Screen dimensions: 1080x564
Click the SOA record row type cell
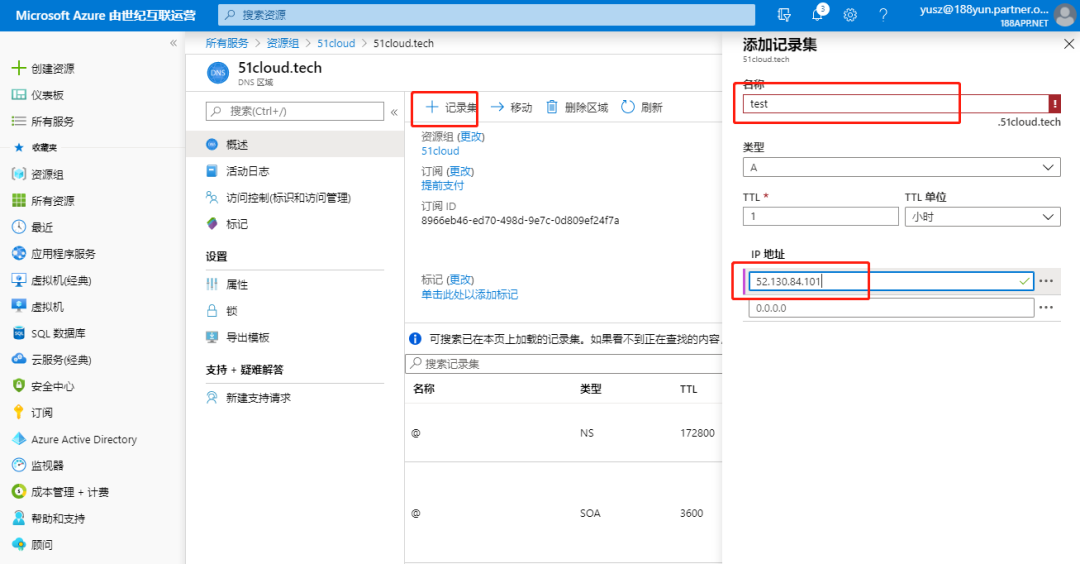[590, 513]
